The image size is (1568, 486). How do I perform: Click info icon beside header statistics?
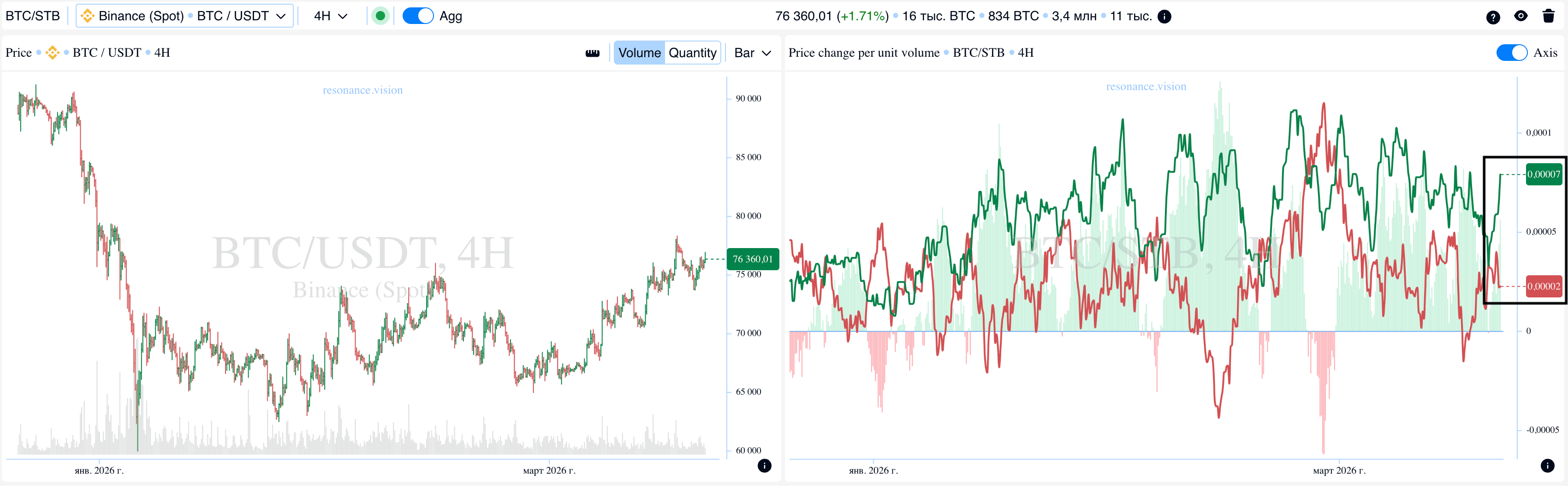point(1164,17)
